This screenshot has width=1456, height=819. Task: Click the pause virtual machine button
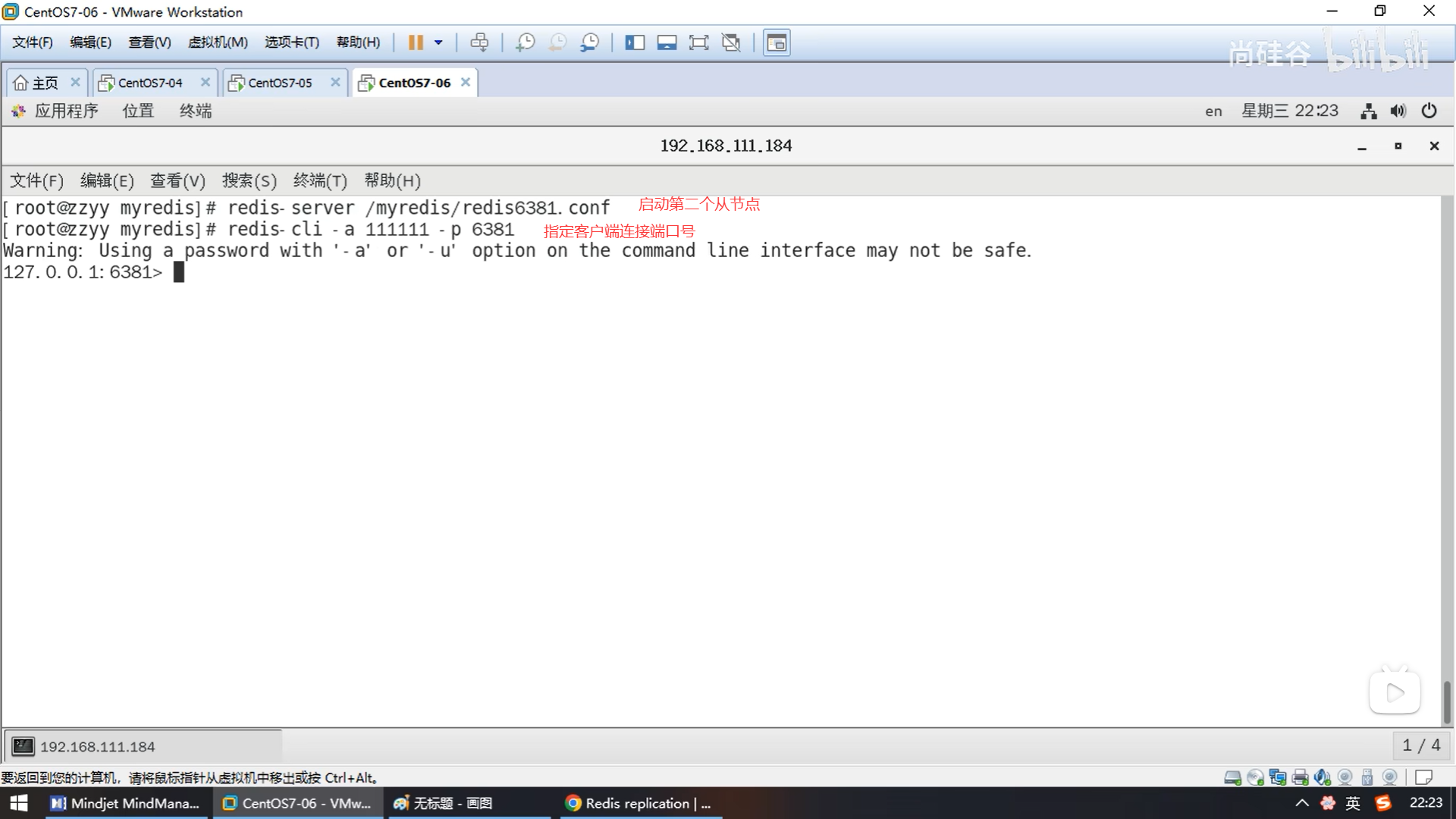[416, 42]
